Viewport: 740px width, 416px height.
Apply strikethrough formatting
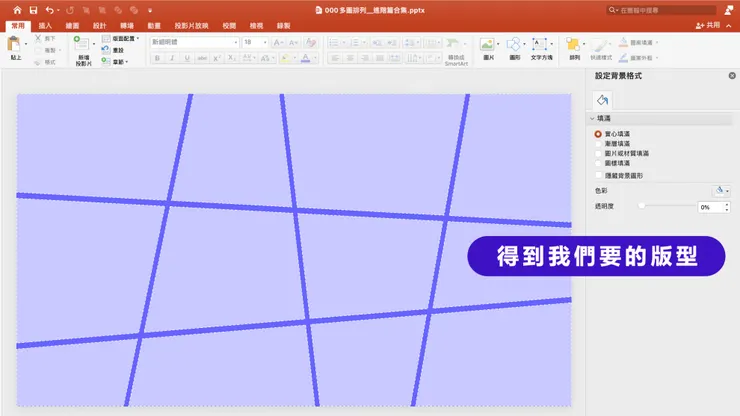[x=202, y=58]
